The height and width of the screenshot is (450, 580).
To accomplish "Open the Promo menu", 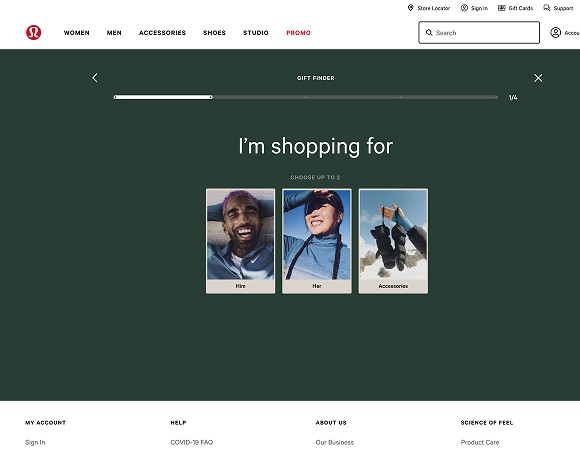I will point(299,33).
